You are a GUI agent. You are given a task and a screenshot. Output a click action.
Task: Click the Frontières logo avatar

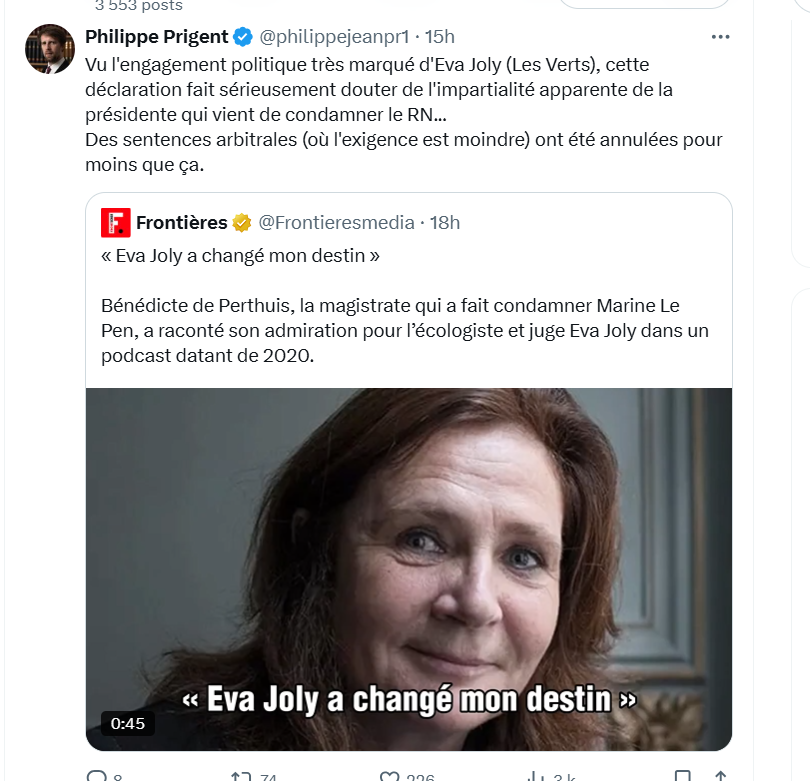[x=116, y=222]
